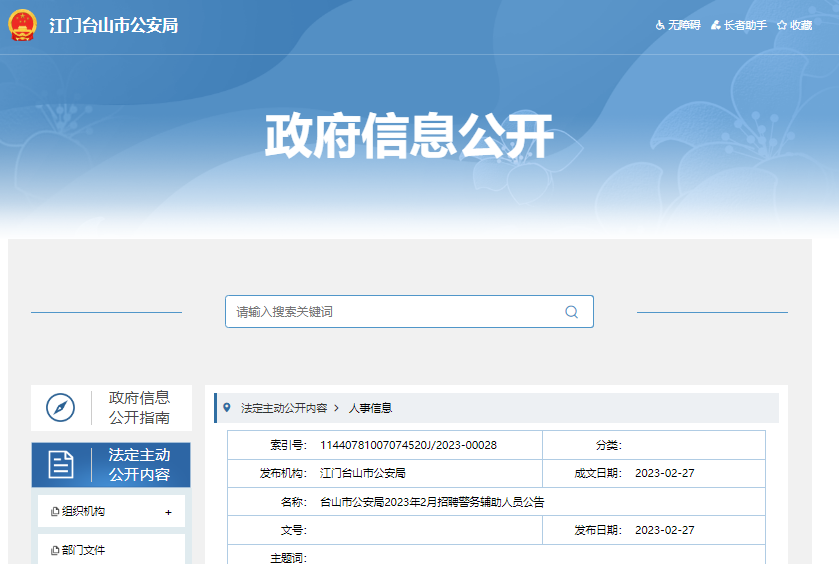Image resolution: width=839 pixels, height=564 pixels.
Task: Click the 江门台山市公安局 site title
Action: [x=113, y=25]
